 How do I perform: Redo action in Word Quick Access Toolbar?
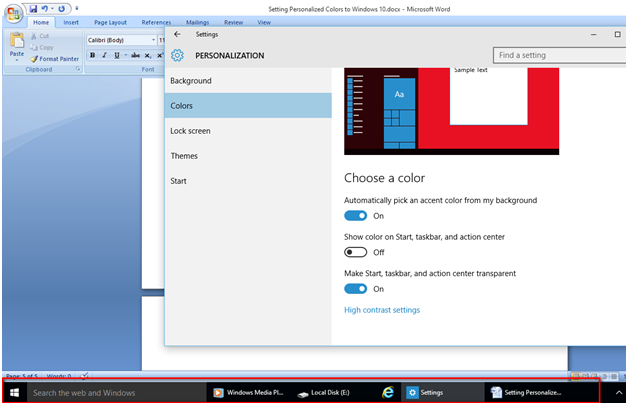pos(61,9)
